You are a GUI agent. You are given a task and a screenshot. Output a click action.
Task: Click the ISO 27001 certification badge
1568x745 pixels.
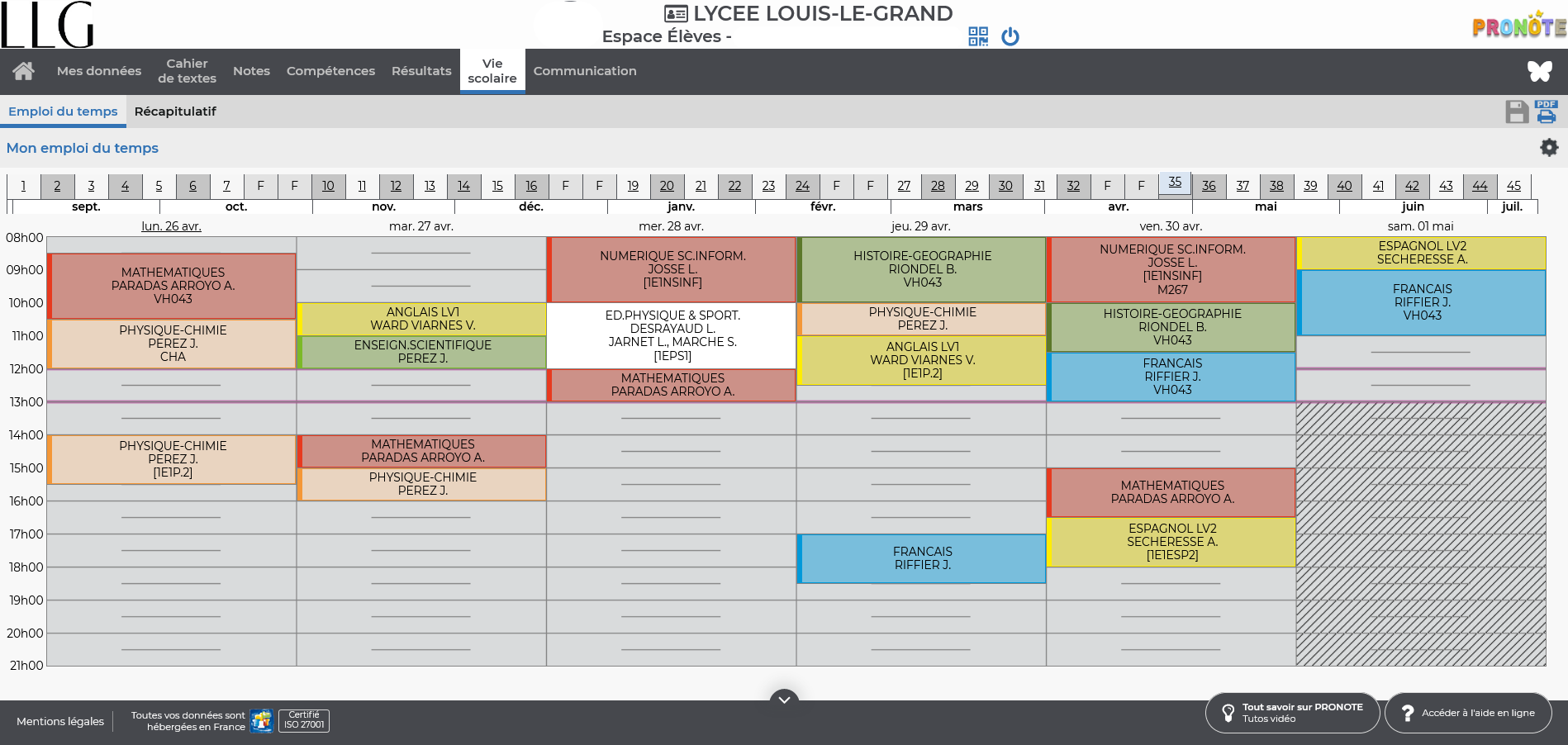[x=304, y=720]
